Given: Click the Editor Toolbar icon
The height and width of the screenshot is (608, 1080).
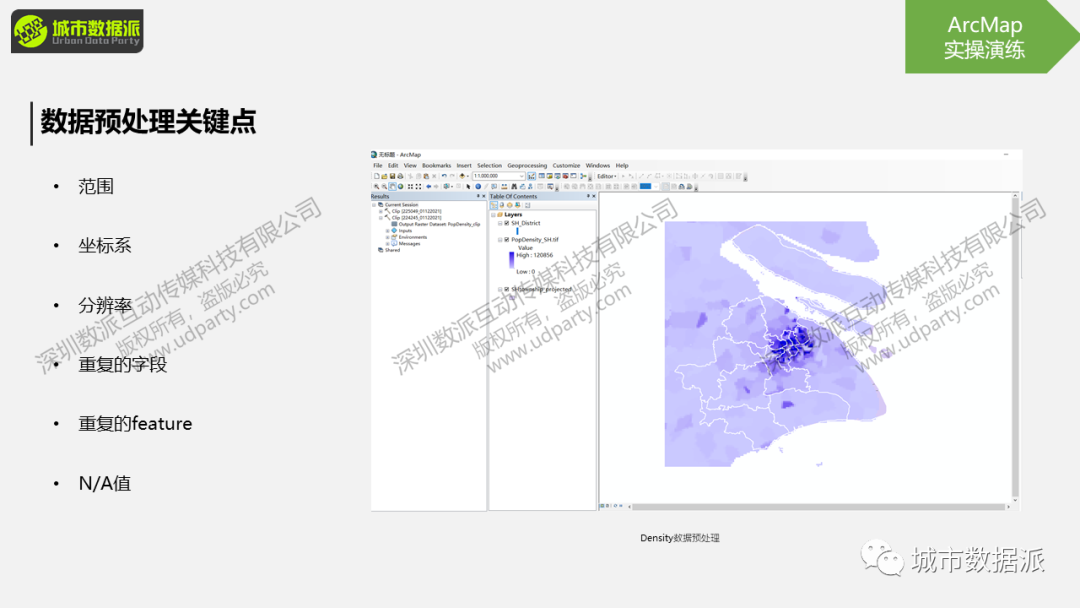Looking at the screenshot, I should click(532, 176).
